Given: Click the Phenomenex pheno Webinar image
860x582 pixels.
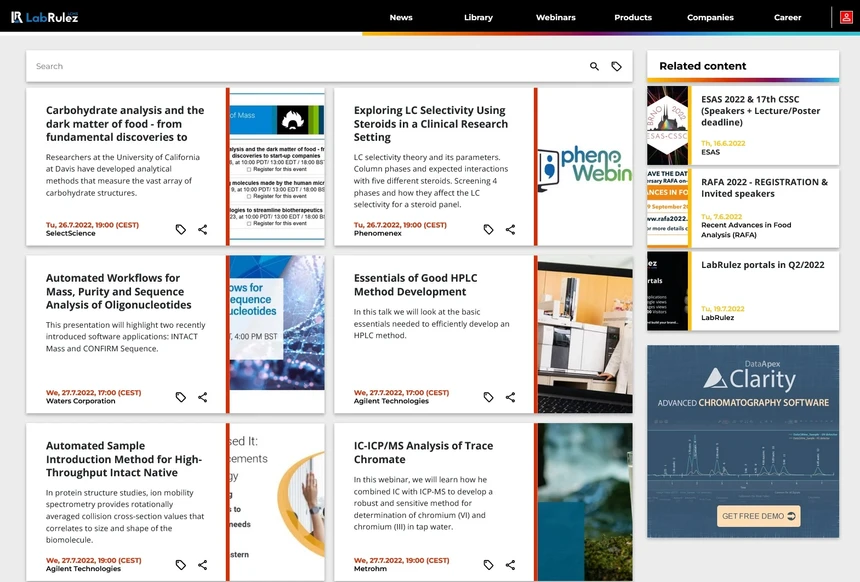Looking at the screenshot, I should [585, 166].
